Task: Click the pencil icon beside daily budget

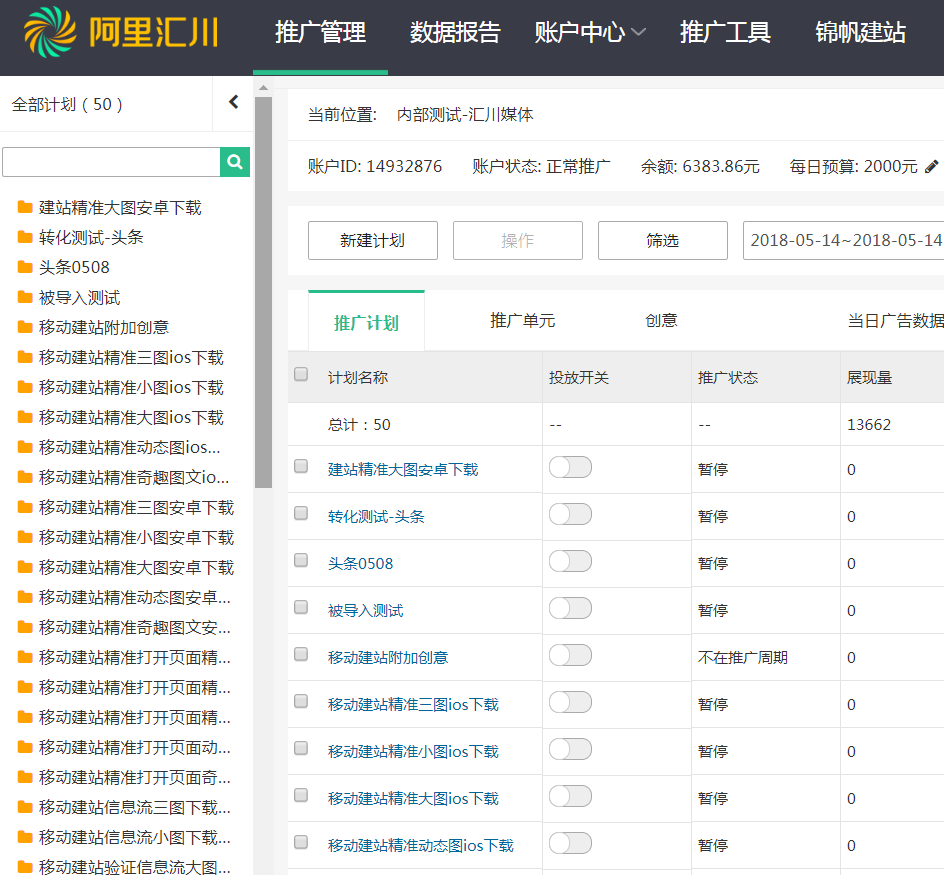Action: [x=931, y=166]
